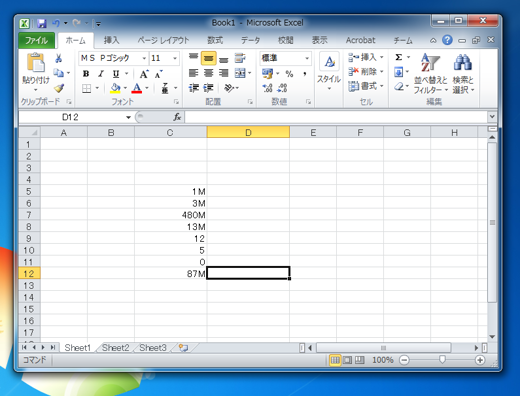
Task: Select cell C7 containing 480M
Action: point(170,215)
